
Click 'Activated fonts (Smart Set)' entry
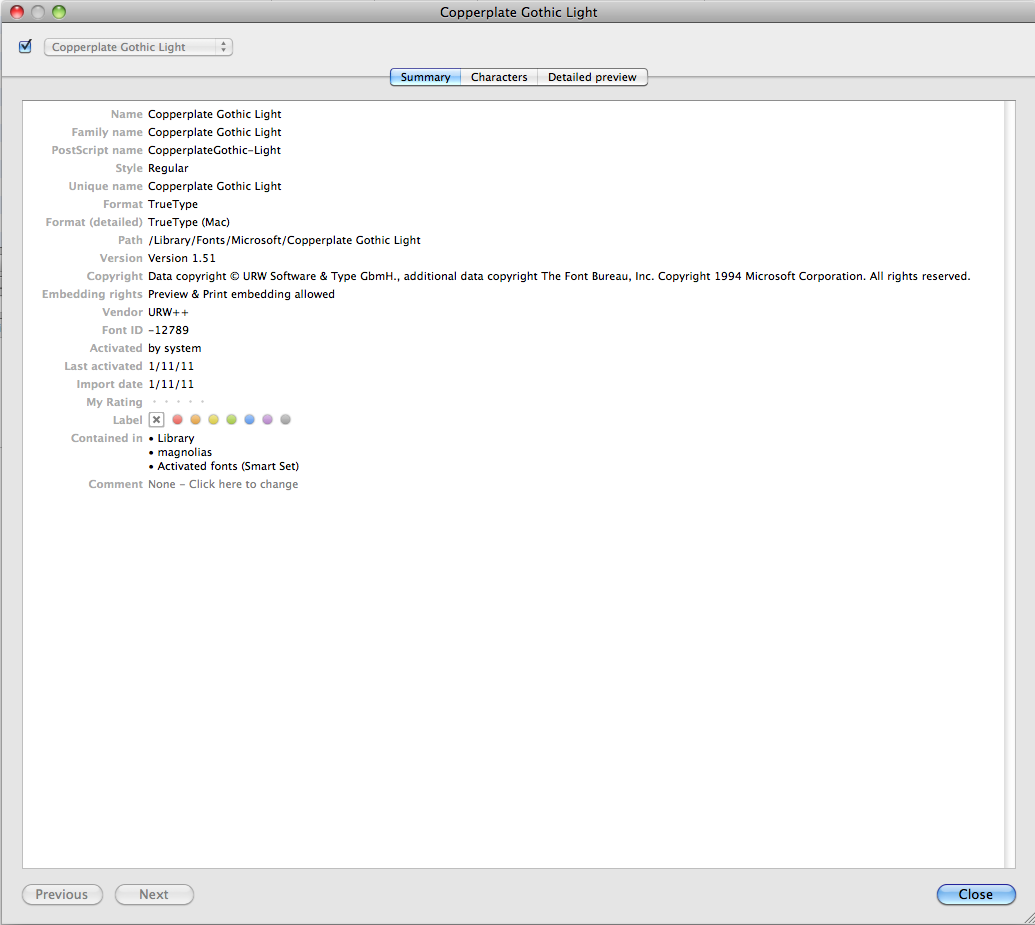click(x=228, y=466)
